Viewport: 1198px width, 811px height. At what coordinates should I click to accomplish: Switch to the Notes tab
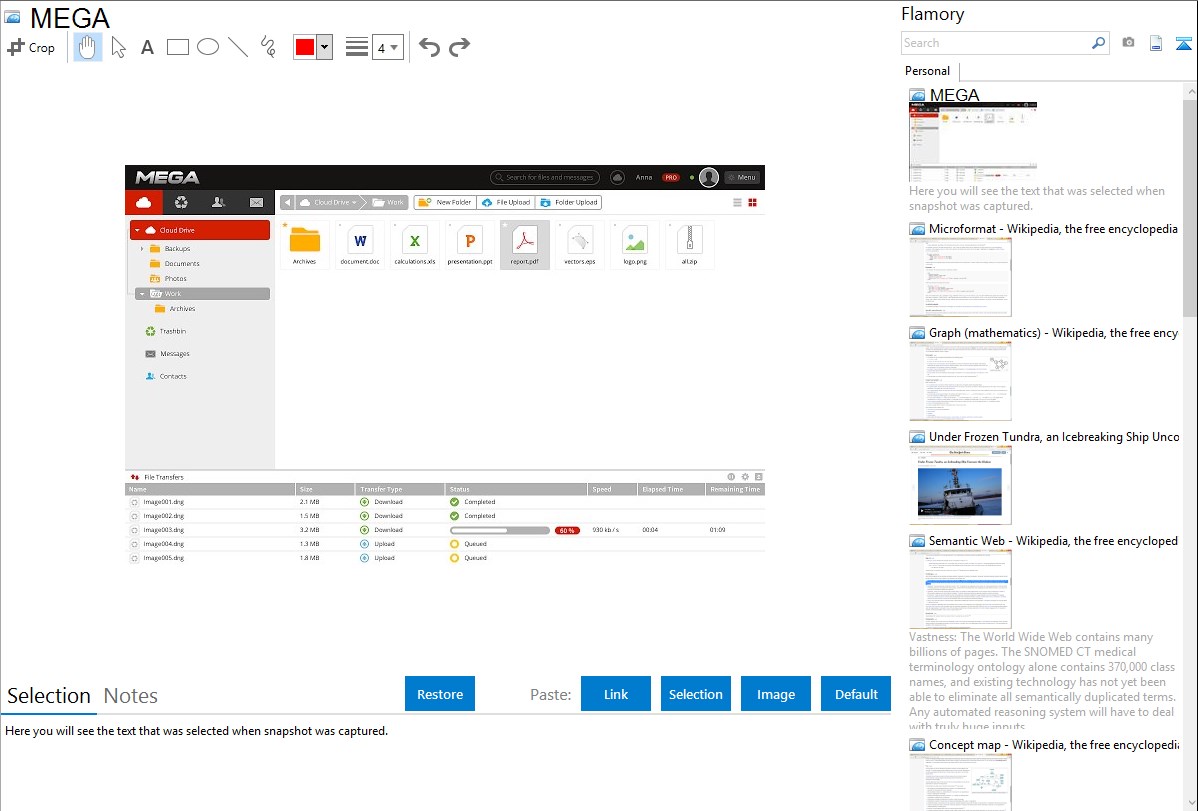click(131, 696)
